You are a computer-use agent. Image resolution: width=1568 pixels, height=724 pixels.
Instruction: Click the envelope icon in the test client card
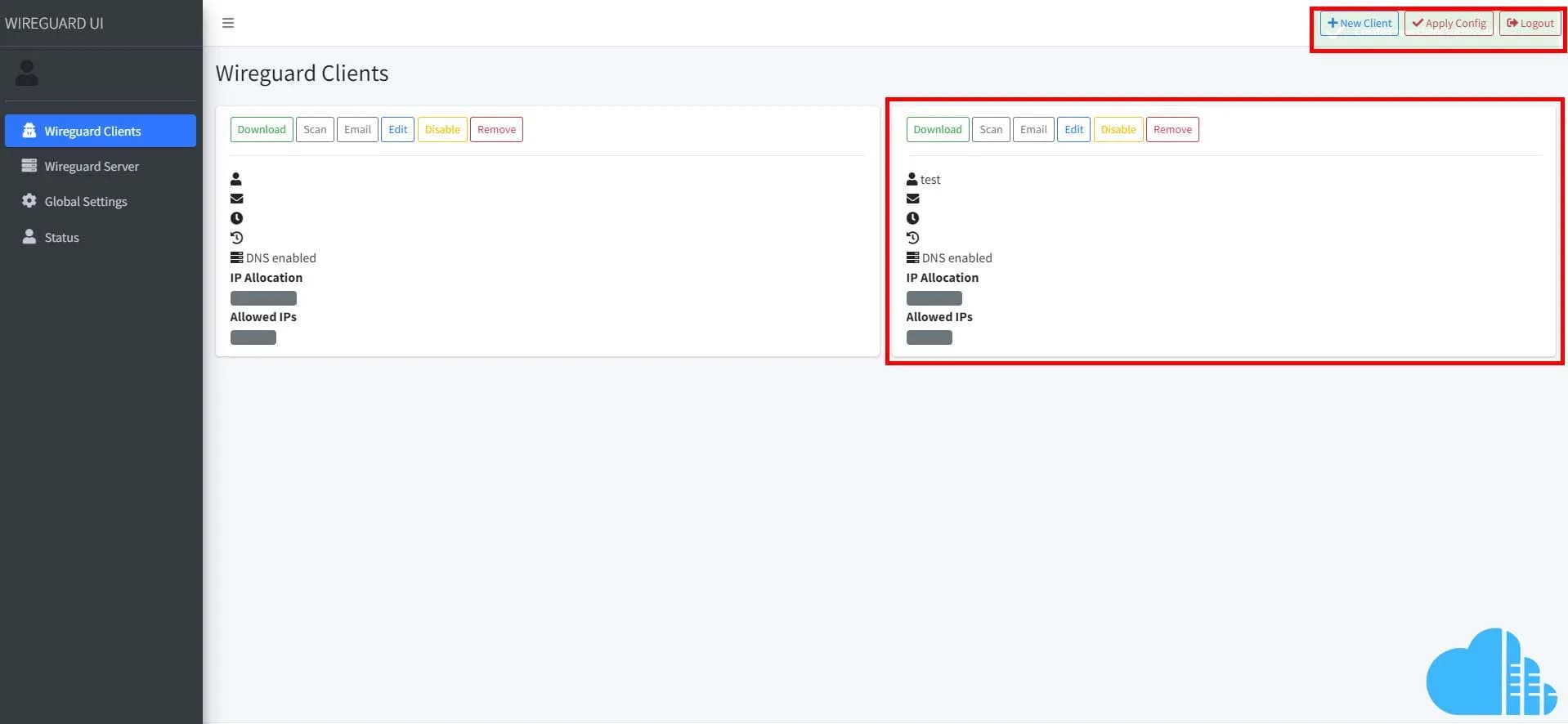[x=913, y=199]
